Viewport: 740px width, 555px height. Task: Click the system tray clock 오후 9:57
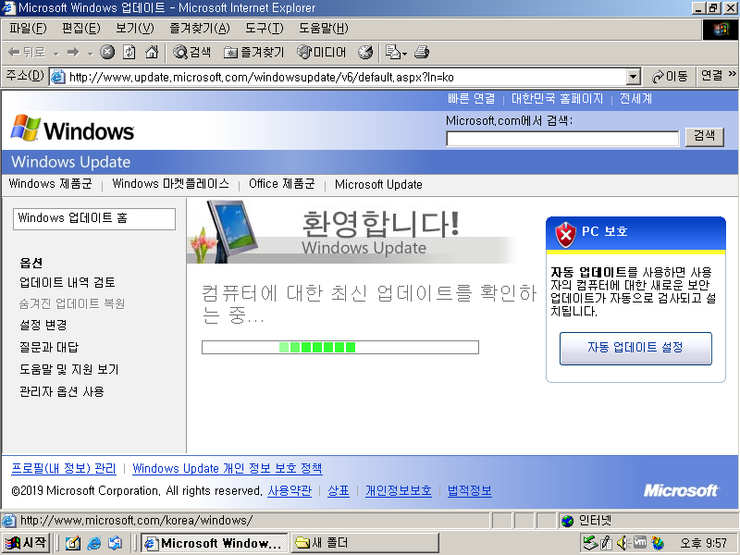point(703,544)
